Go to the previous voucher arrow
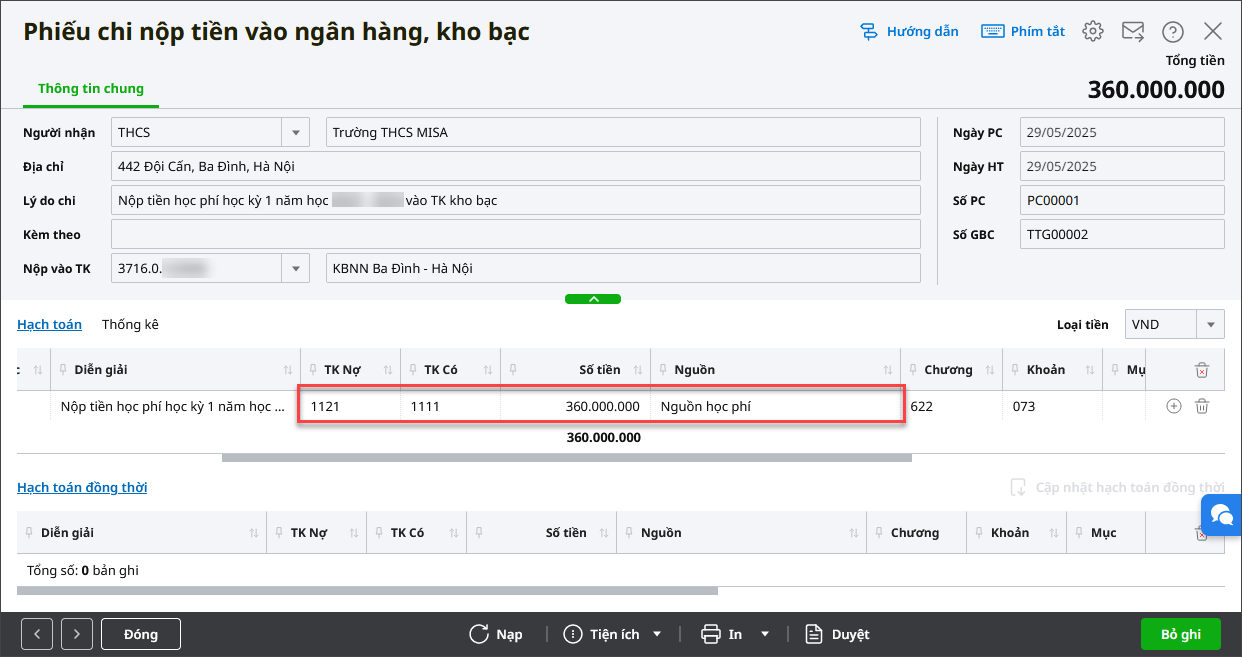Viewport: 1242px width, 657px height. (37, 634)
